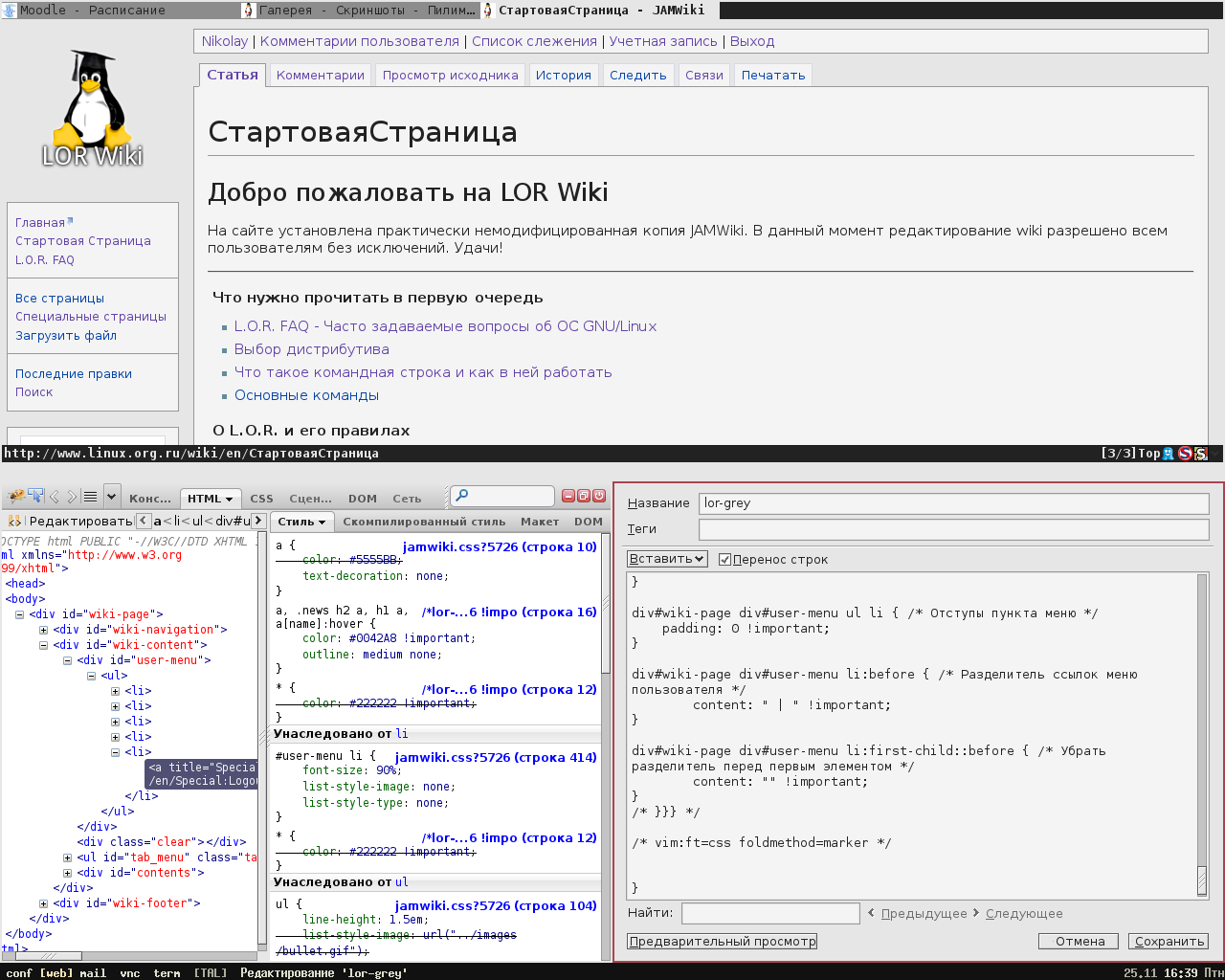Click the NoScript blocked S icon

[1185, 454]
